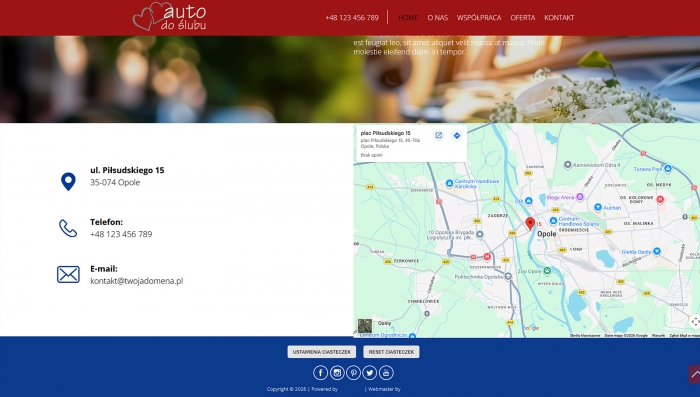Viewport: 700px width, 397px height.
Task: Click the +48 123 456 789 number under Telefon
Action: tap(121, 234)
